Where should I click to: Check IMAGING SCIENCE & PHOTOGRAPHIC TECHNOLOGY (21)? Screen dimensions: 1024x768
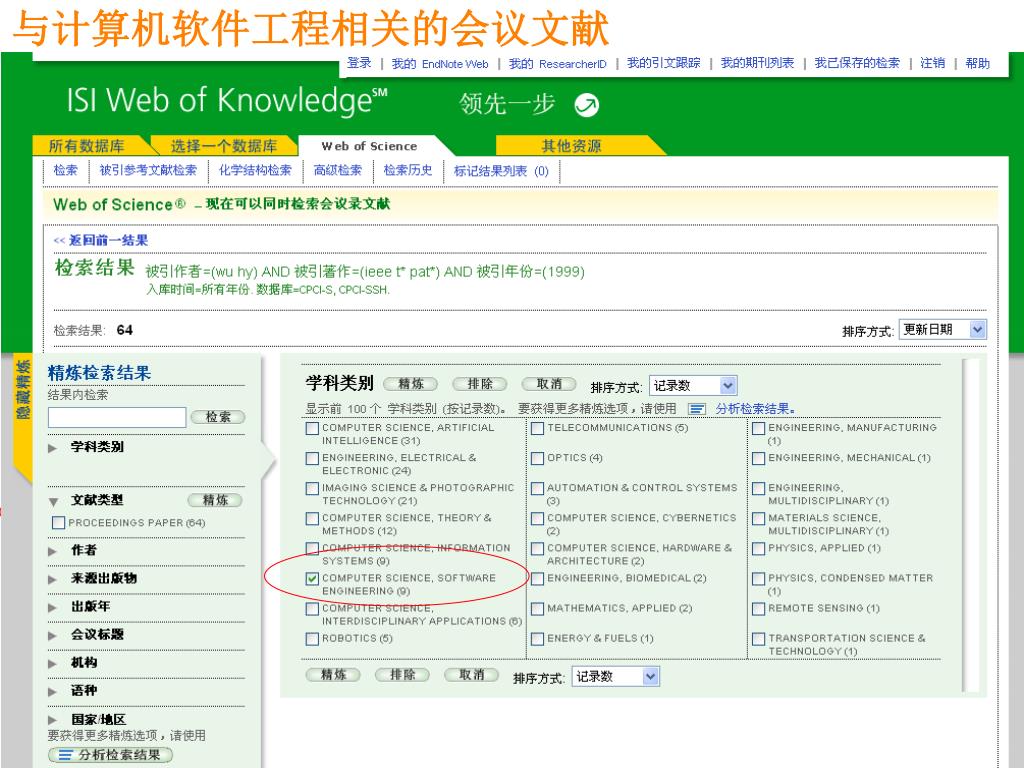point(312,488)
